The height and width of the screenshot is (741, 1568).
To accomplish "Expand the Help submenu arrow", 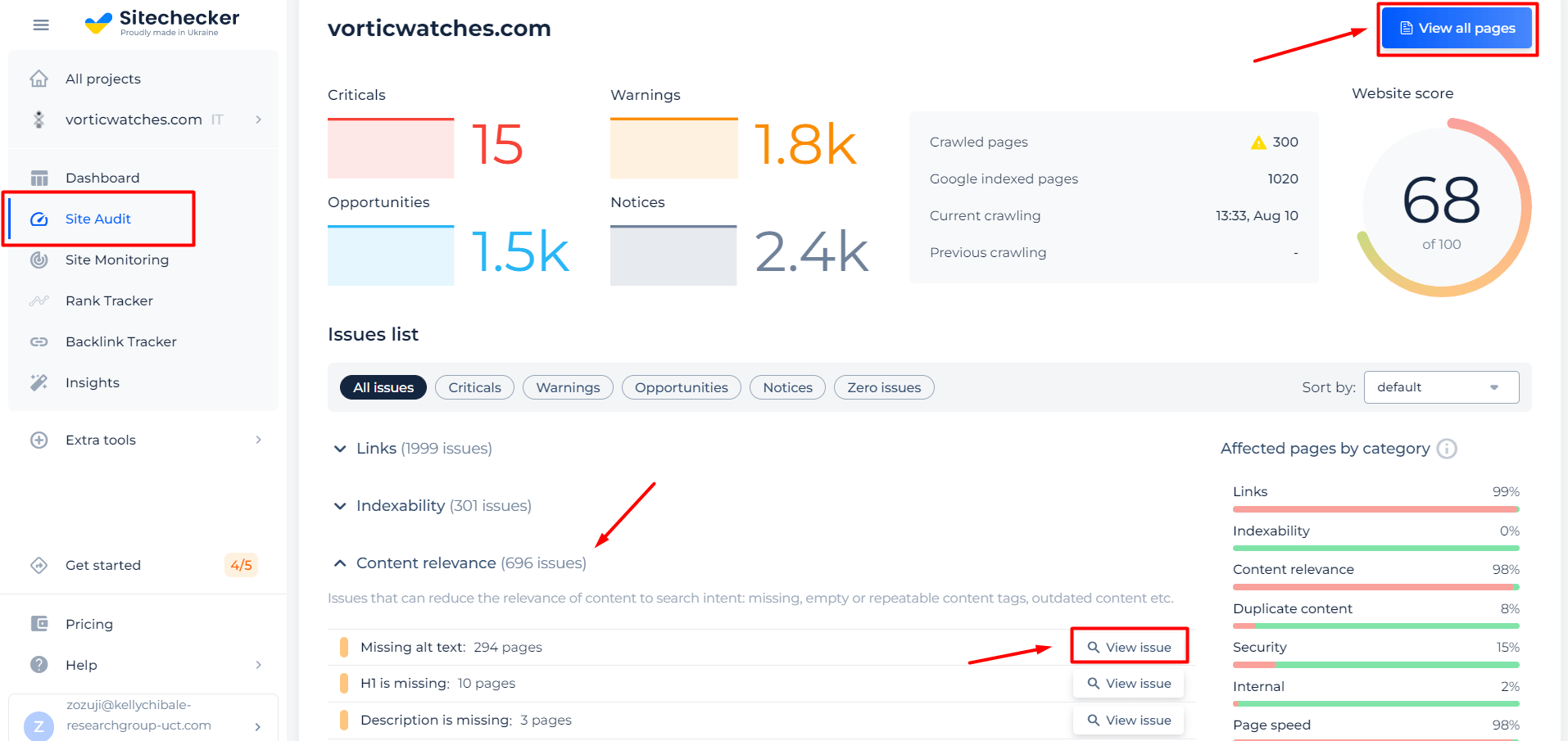I will click(259, 665).
